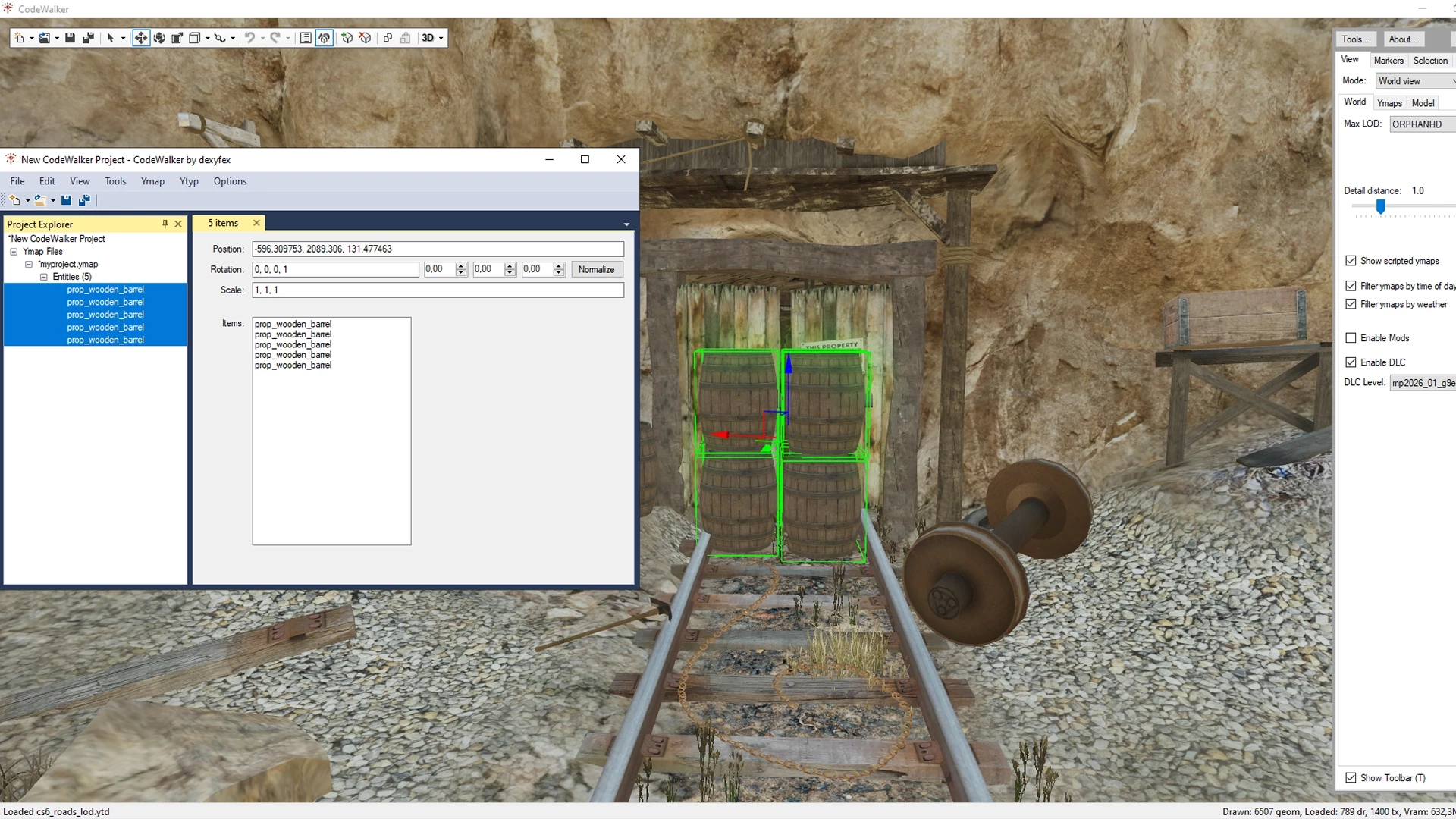Open the Ytyp menu
This screenshot has height=819, width=1456.
(189, 181)
